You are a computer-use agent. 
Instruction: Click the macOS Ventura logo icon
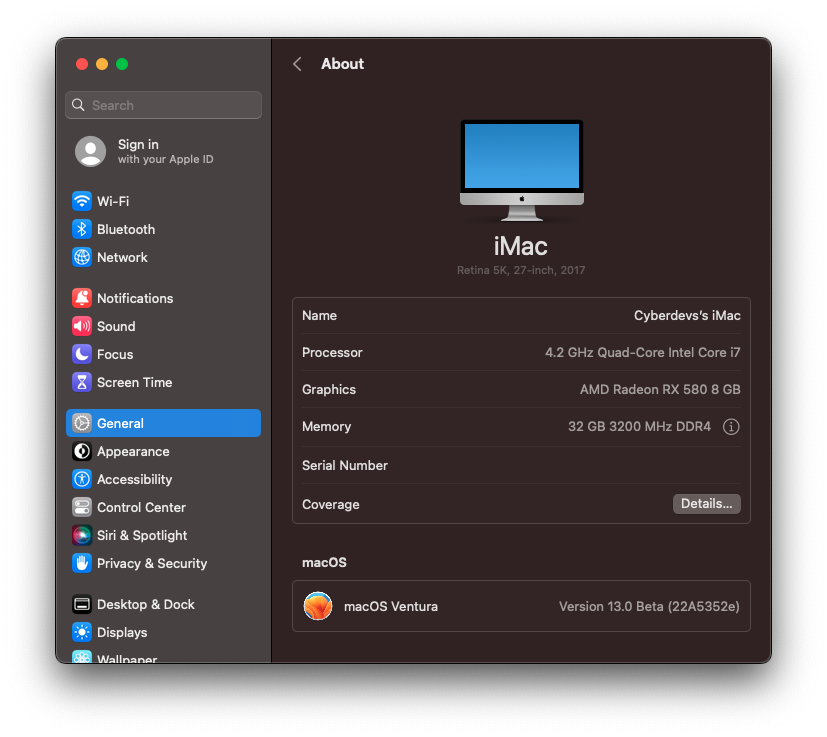pyautogui.click(x=318, y=606)
